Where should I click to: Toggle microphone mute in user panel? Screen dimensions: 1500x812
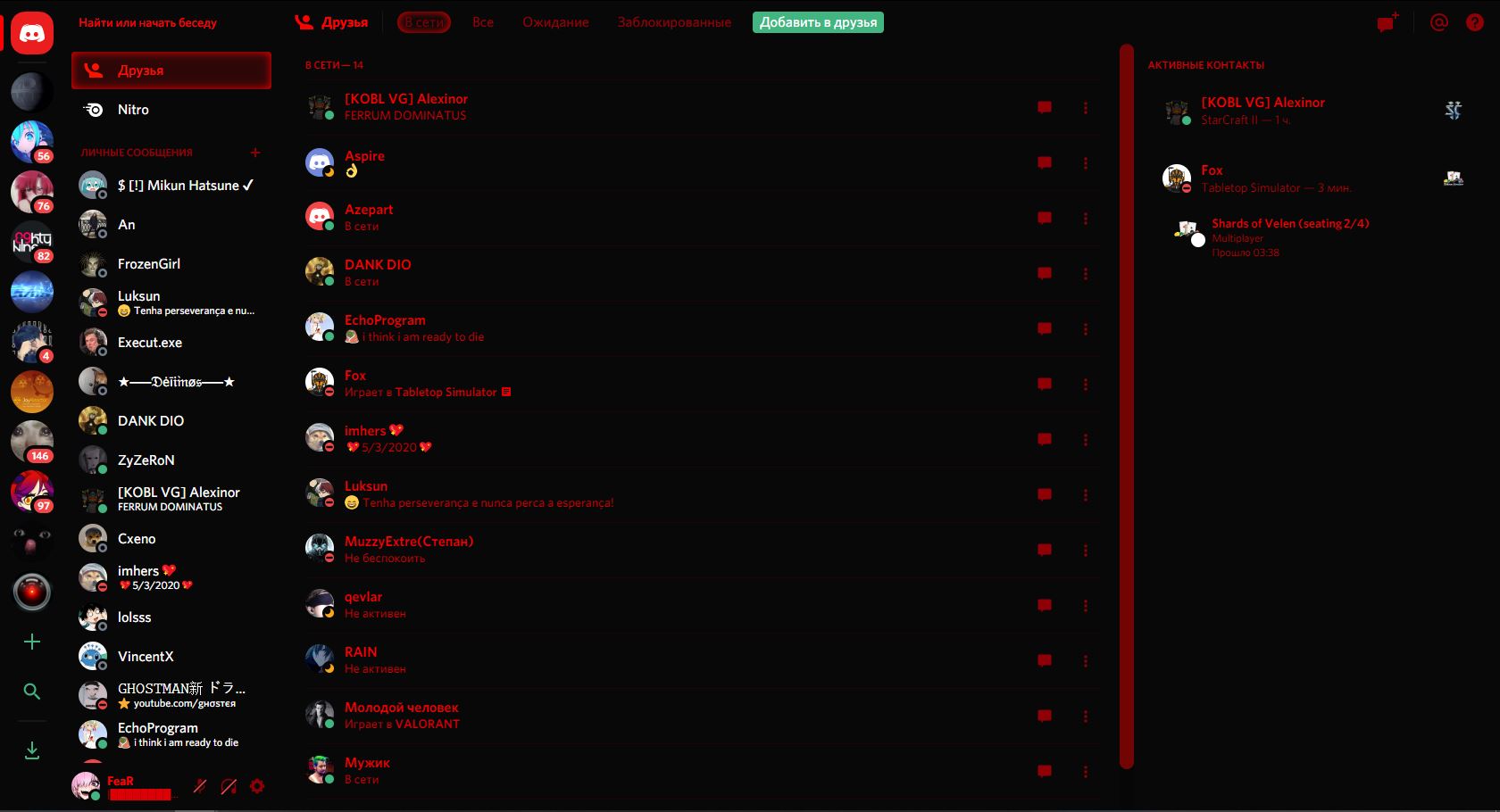[200, 786]
